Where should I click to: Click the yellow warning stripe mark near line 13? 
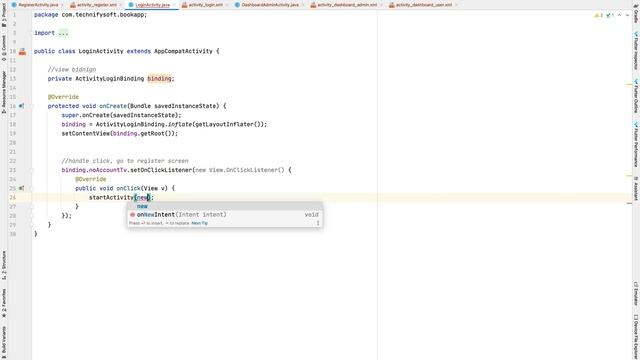click(629, 84)
